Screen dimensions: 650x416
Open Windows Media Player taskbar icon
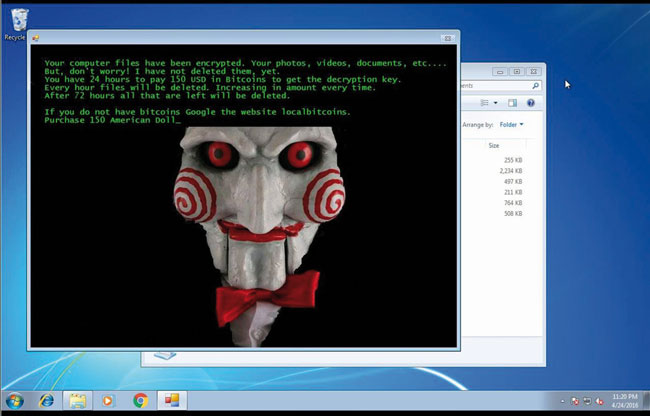108,401
